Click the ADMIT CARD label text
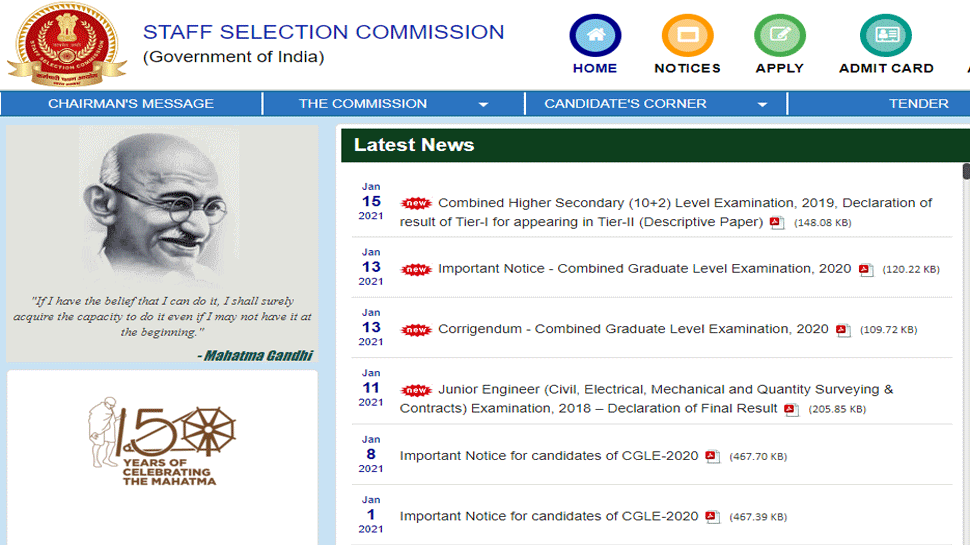This screenshot has width=970, height=545. click(x=886, y=69)
